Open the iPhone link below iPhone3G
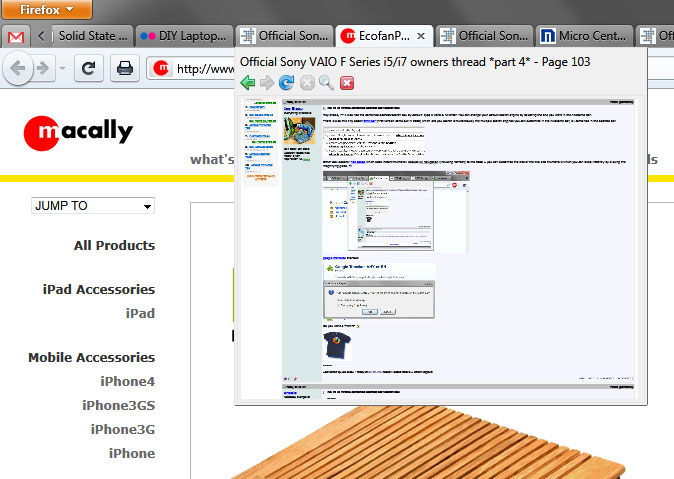Image resolution: width=674 pixels, height=479 pixels. point(132,454)
